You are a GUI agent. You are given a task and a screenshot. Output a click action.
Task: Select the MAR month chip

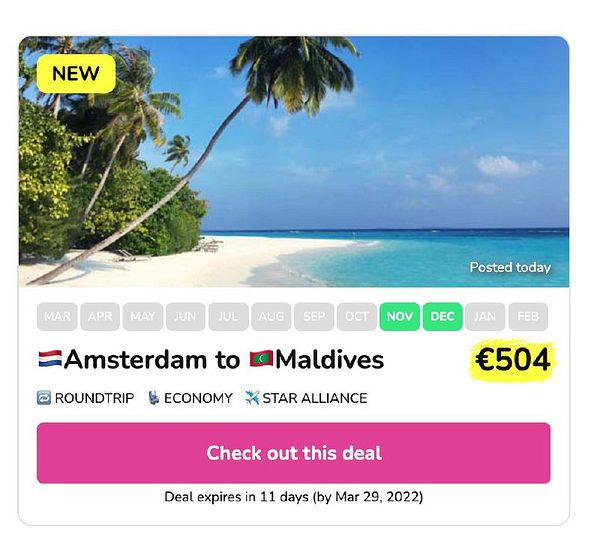(57, 317)
